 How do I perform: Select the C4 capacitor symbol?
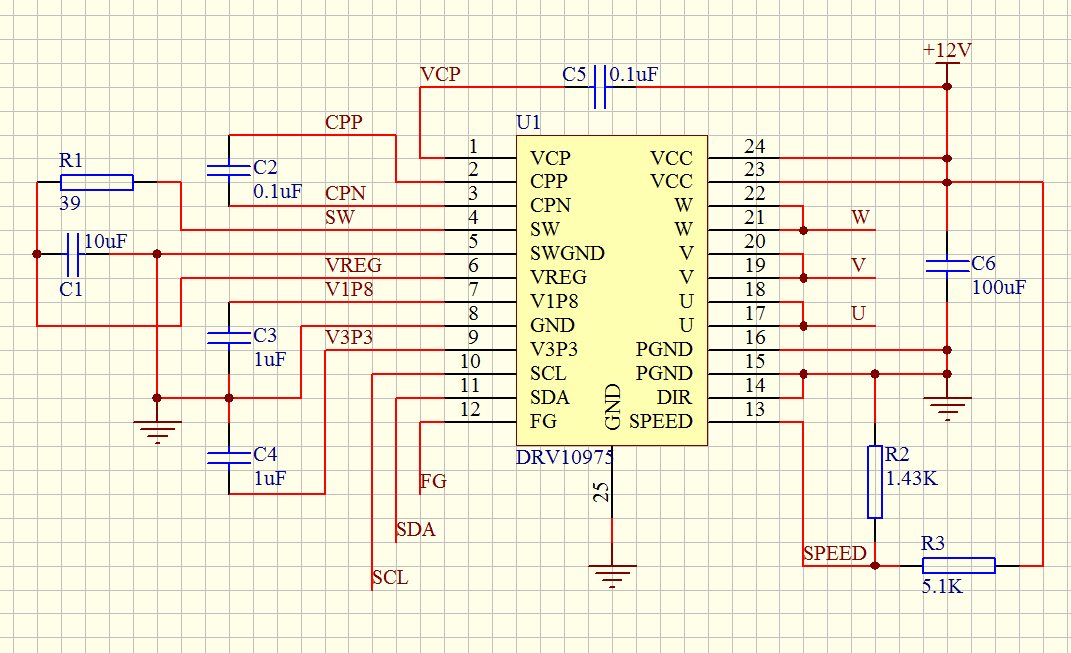tap(229, 458)
